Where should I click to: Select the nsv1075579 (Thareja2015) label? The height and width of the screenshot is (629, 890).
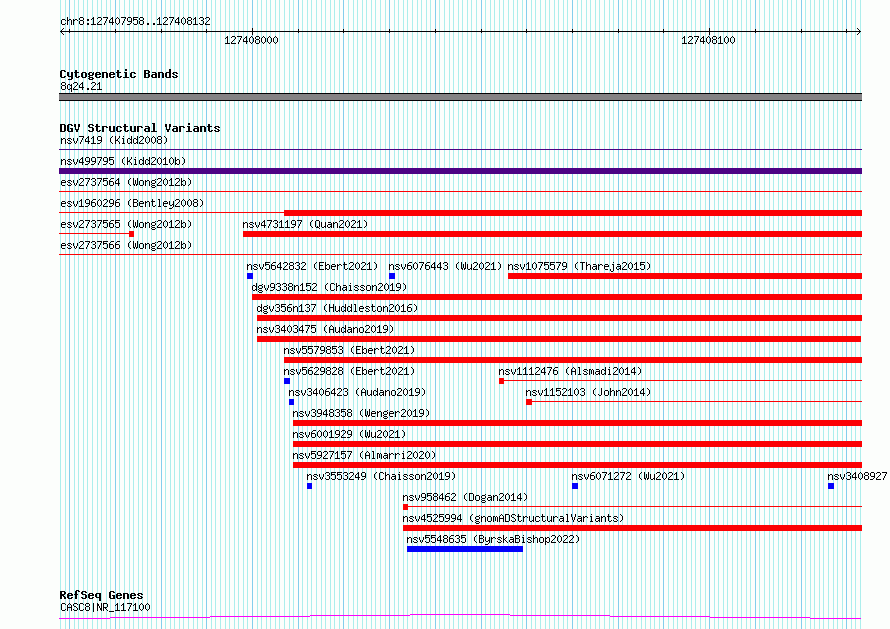580,266
